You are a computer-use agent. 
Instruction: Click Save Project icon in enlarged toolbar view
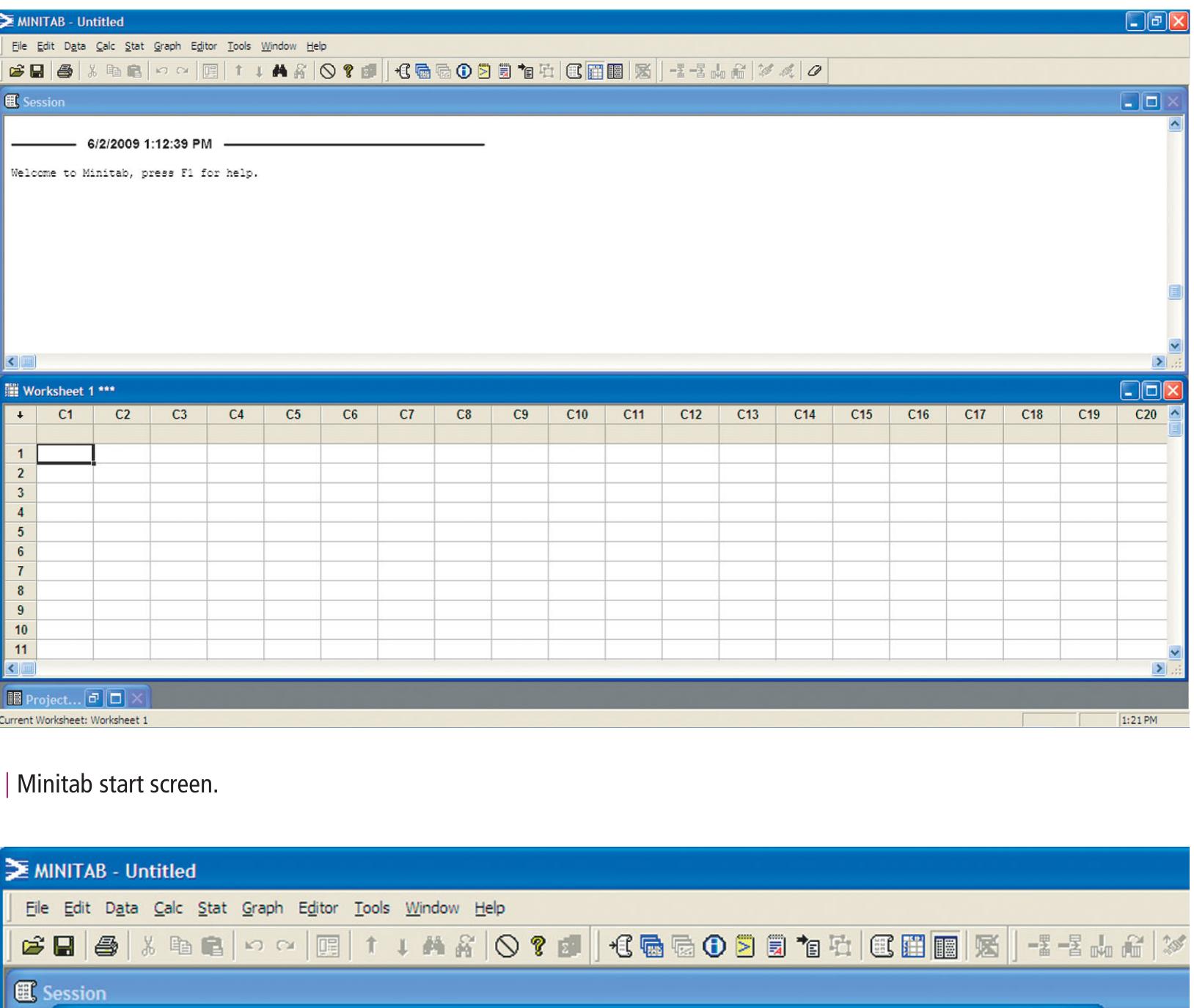(x=65, y=946)
